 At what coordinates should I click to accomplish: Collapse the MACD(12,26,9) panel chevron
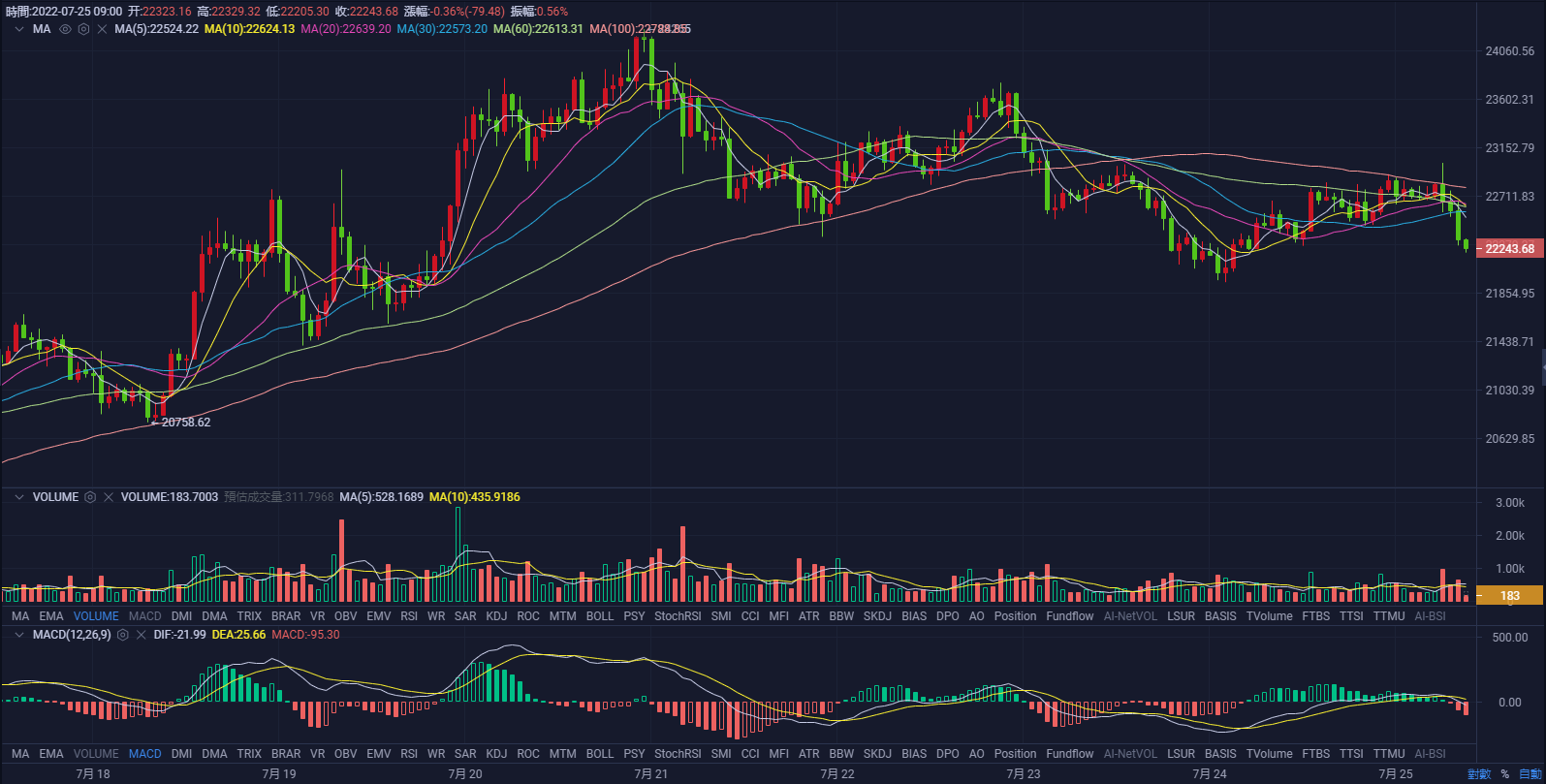pos(19,635)
